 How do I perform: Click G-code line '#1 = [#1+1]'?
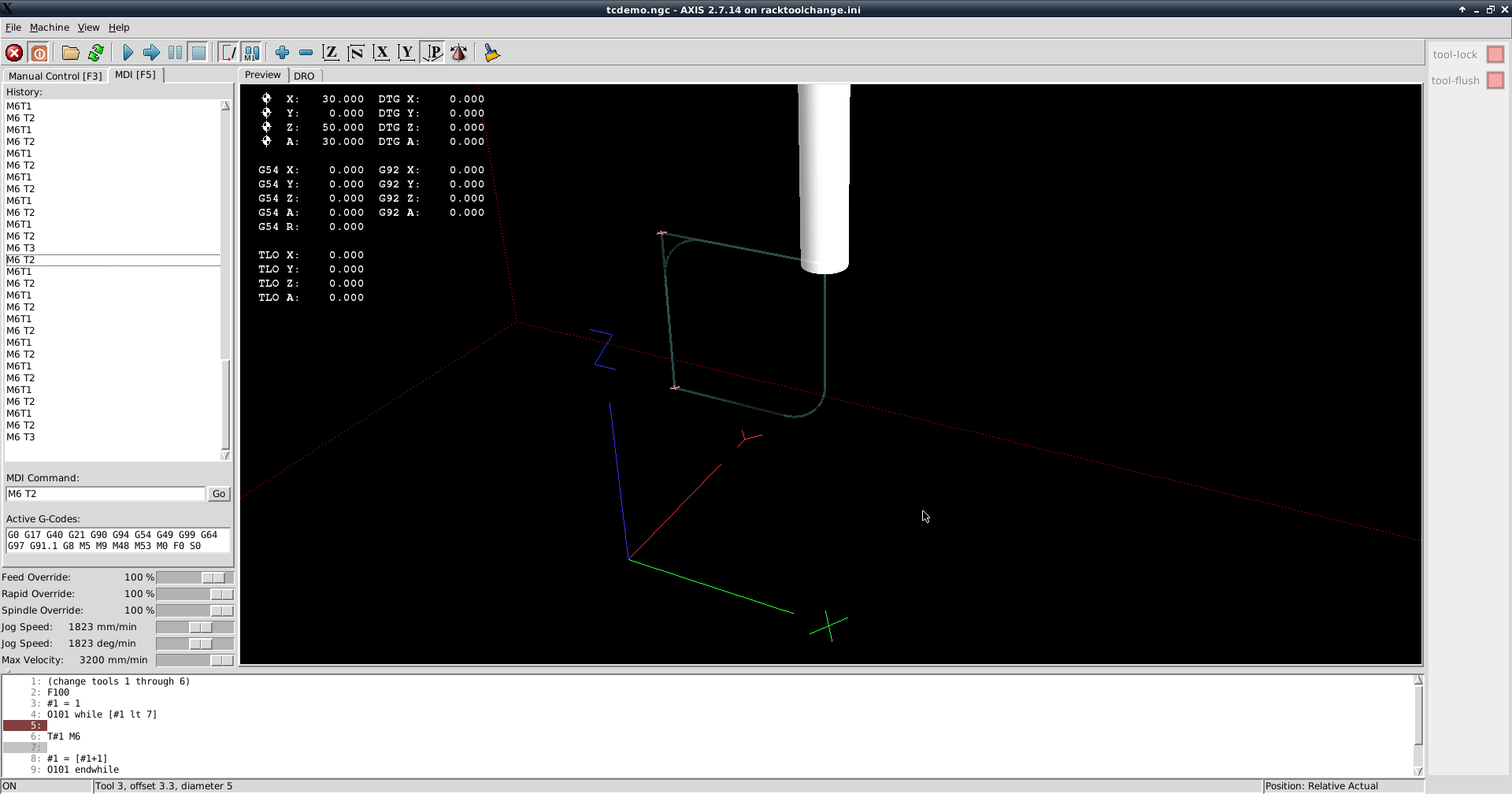pos(77,759)
